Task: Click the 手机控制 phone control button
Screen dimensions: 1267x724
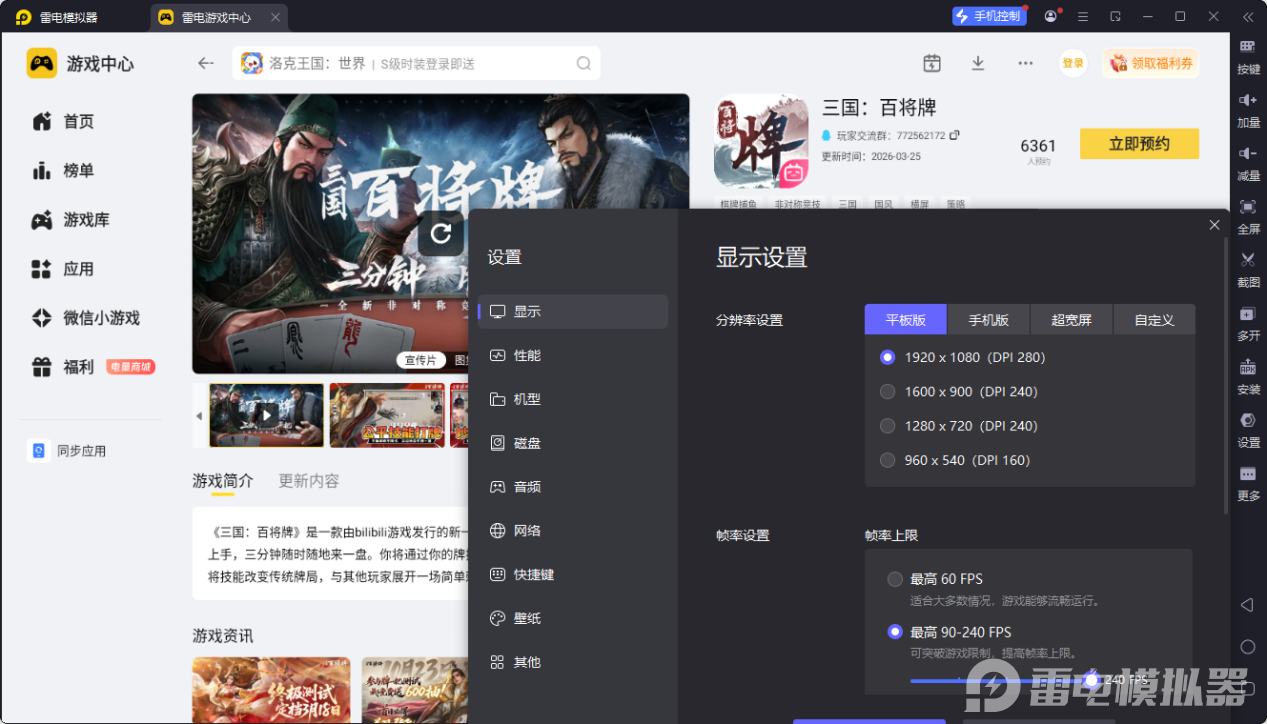Action: (x=989, y=16)
